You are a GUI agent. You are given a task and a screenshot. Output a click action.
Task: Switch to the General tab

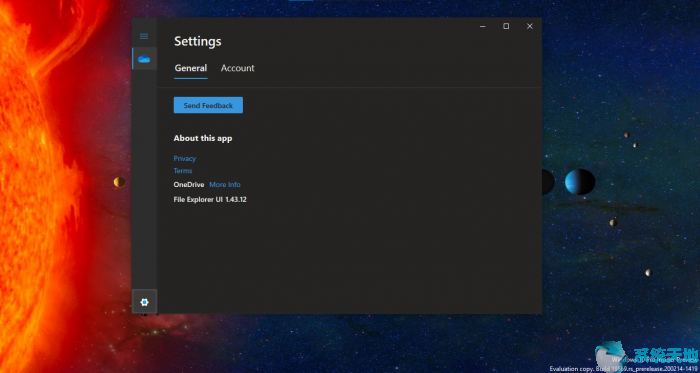tap(191, 68)
